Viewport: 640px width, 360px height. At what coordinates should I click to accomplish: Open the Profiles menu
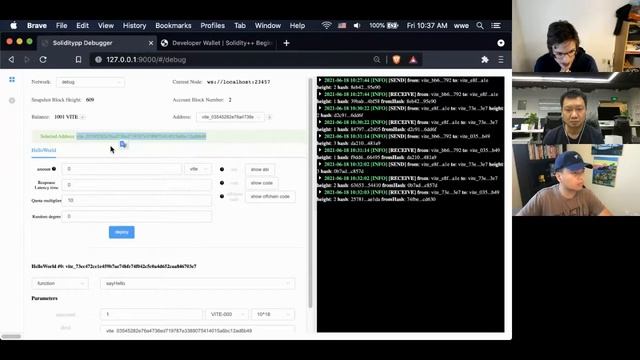click(x=212, y=25)
